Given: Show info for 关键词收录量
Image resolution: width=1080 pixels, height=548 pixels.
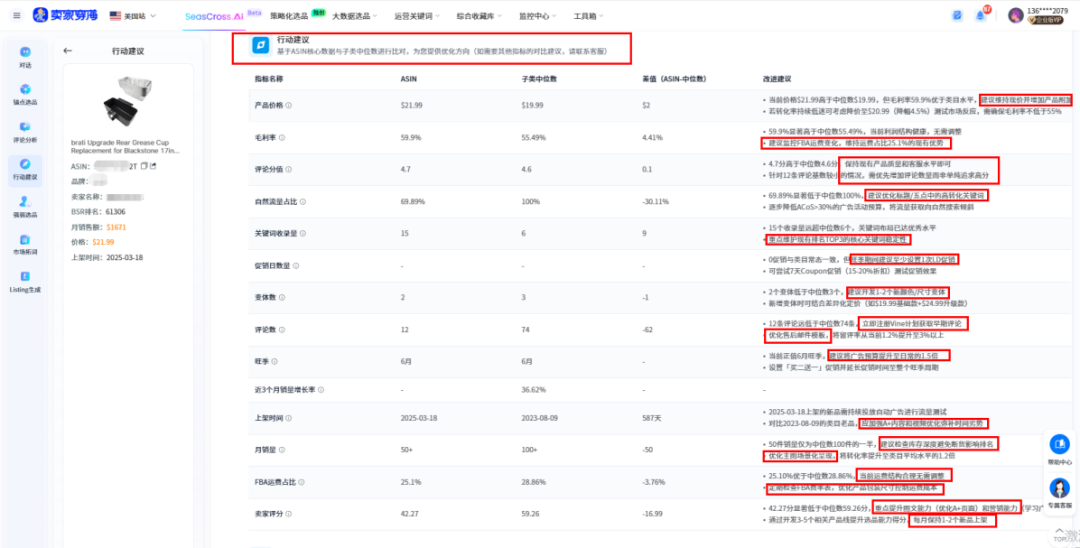Looking at the screenshot, I should 303,233.
